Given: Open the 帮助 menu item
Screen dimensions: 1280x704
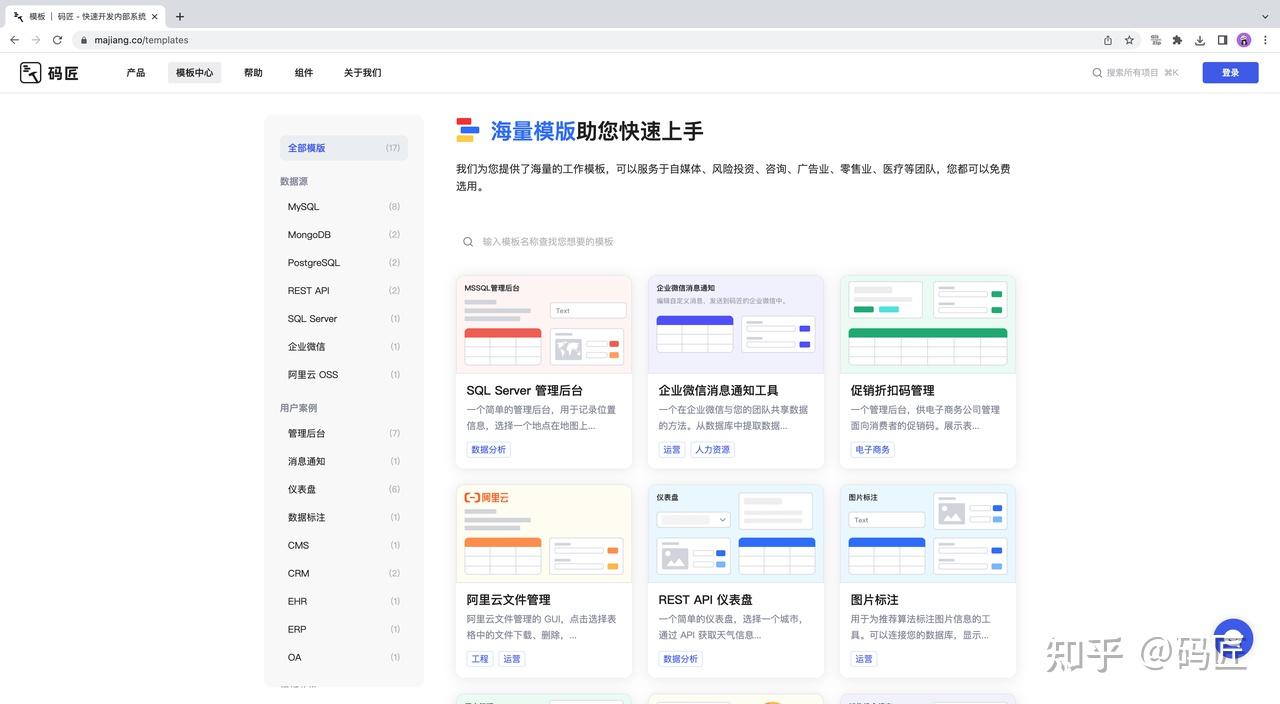Looking at the screenshot, I should (x=253, y=73).
